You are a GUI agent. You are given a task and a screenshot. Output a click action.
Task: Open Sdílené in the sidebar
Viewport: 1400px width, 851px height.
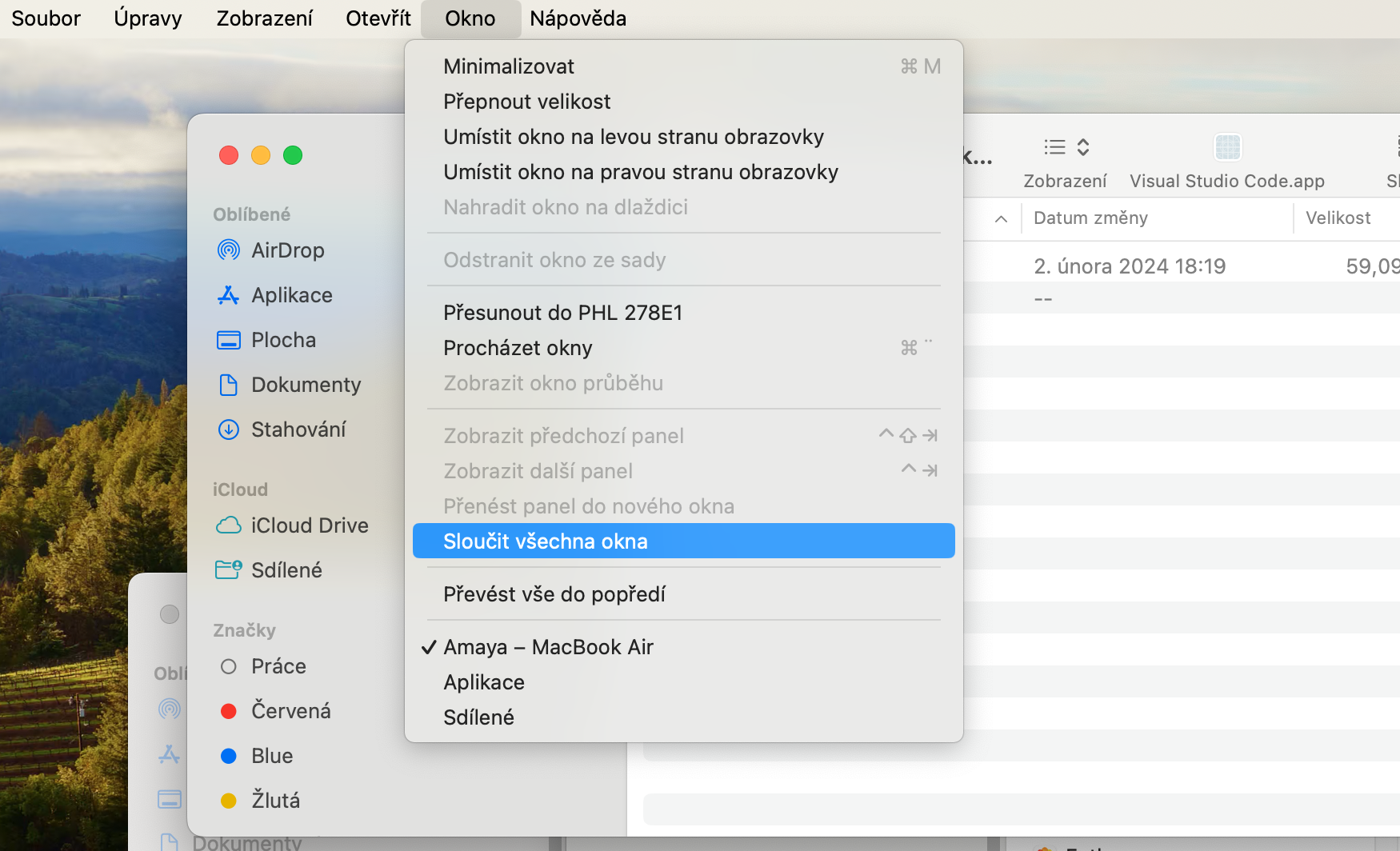[286, 570]
